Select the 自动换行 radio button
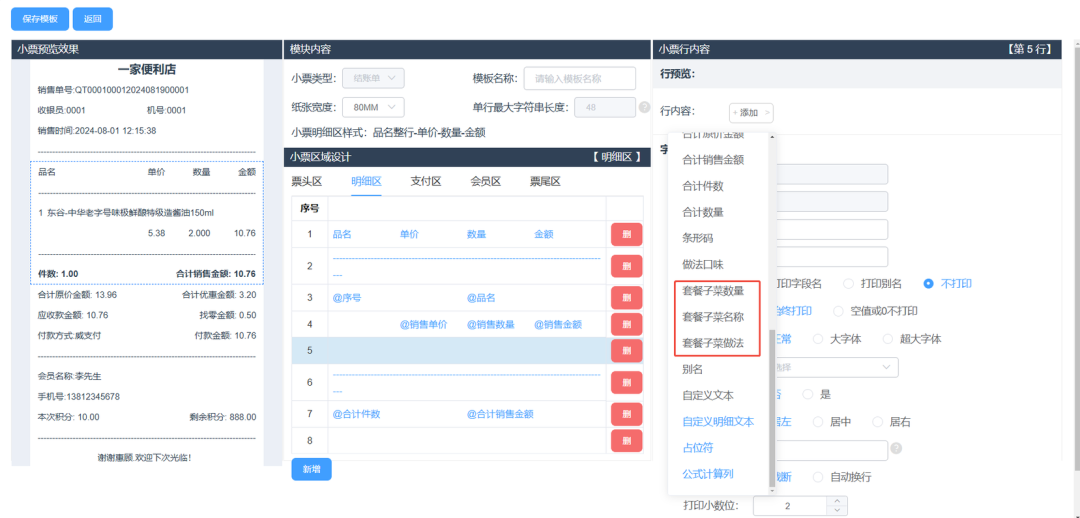 pos(818,477)
